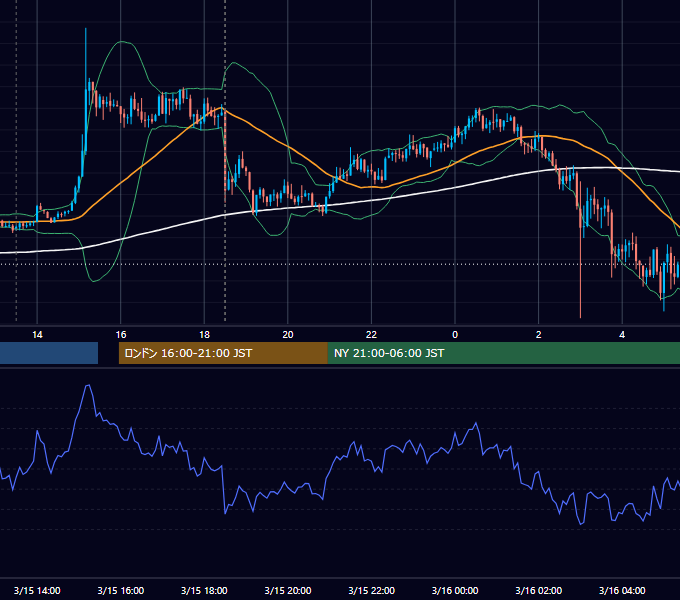
Task: Click the 3/15 18:00 date label
Action: (204, 590)
